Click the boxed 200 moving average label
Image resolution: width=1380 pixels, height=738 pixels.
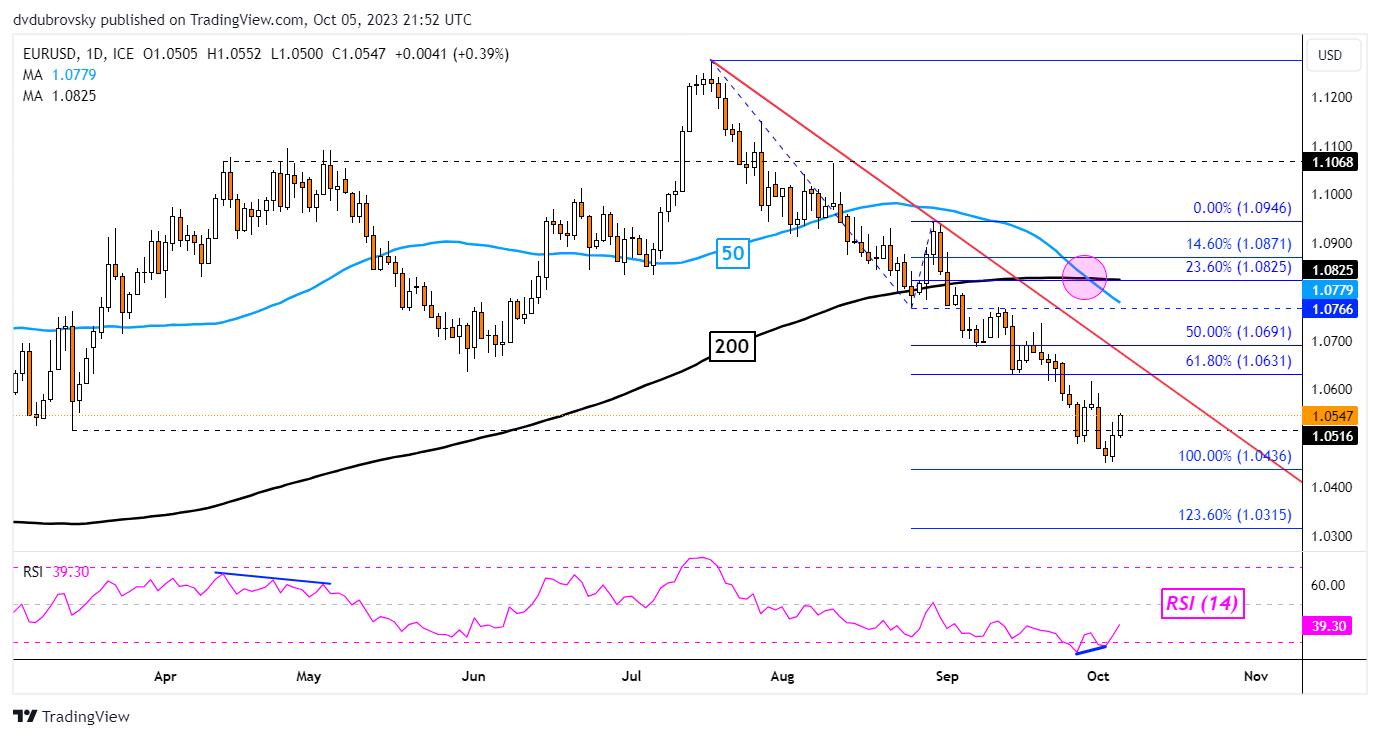point(731,347)
